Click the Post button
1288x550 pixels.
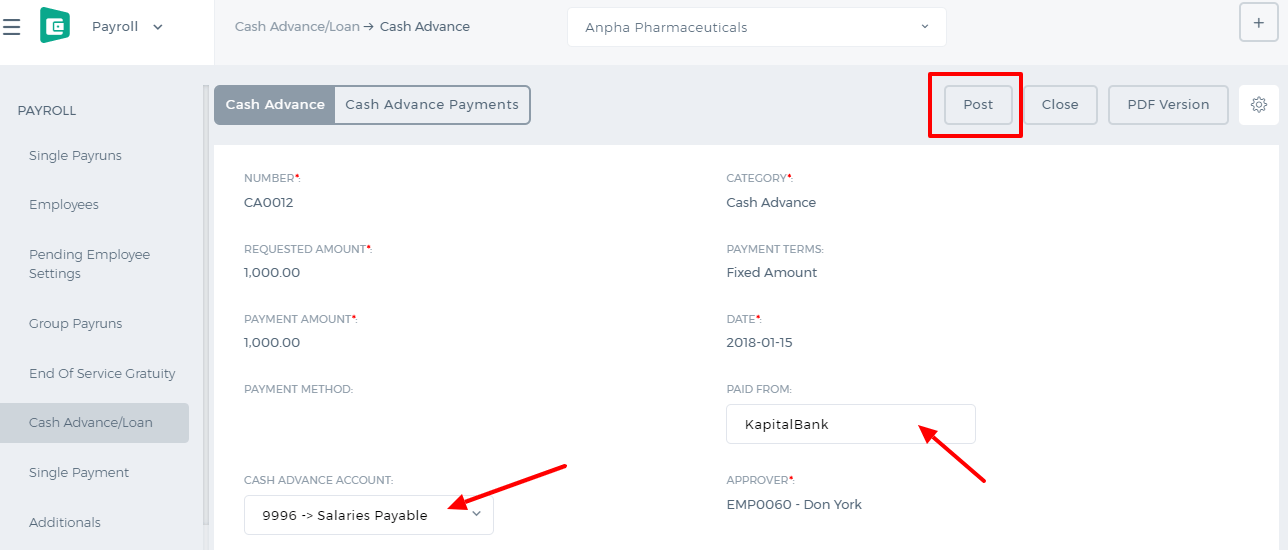pyautogui.click(x=978, y=105)
